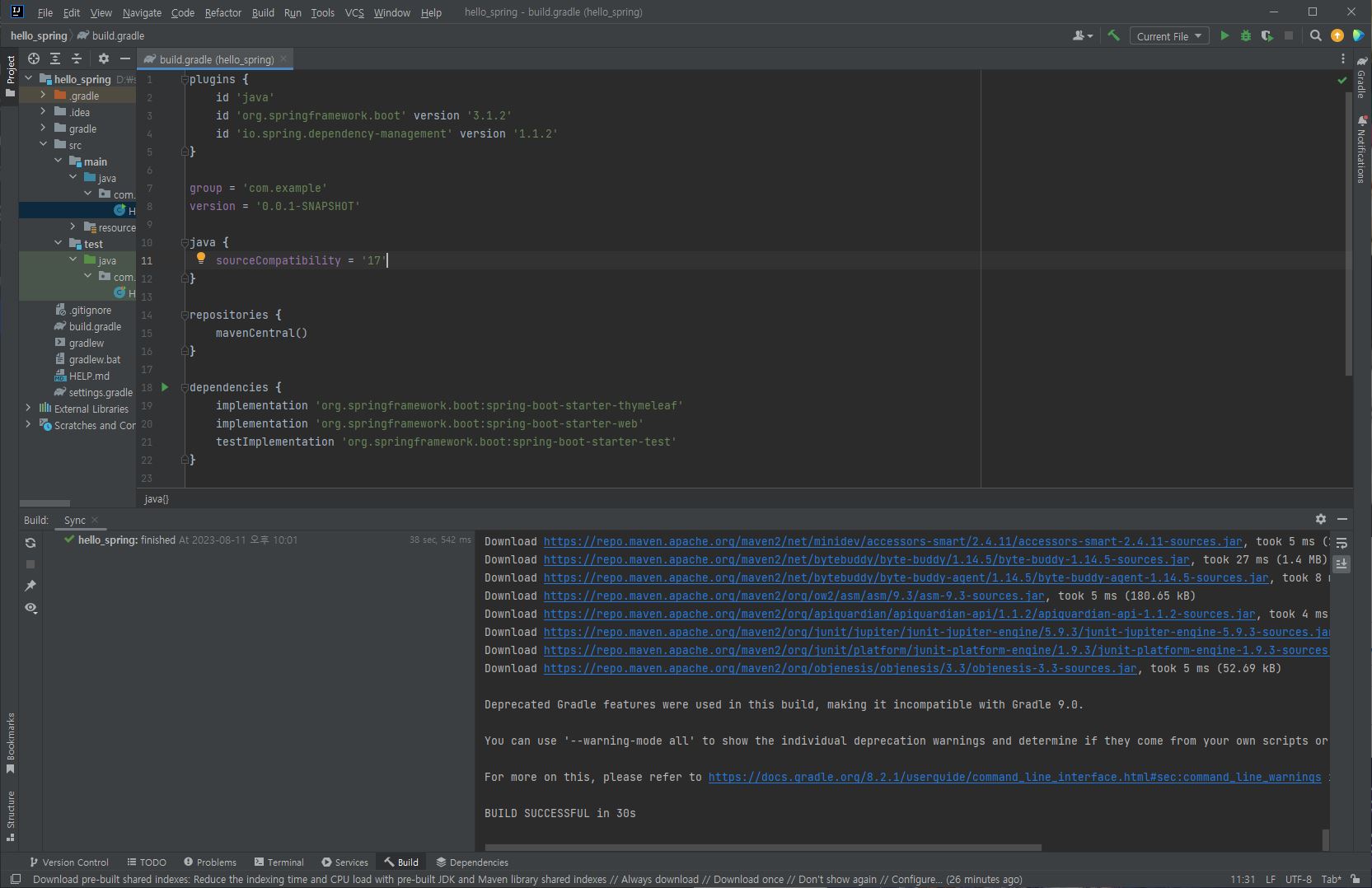
Task: Switch to the Terminal tool window tab
Action: [x=279, y=862]
